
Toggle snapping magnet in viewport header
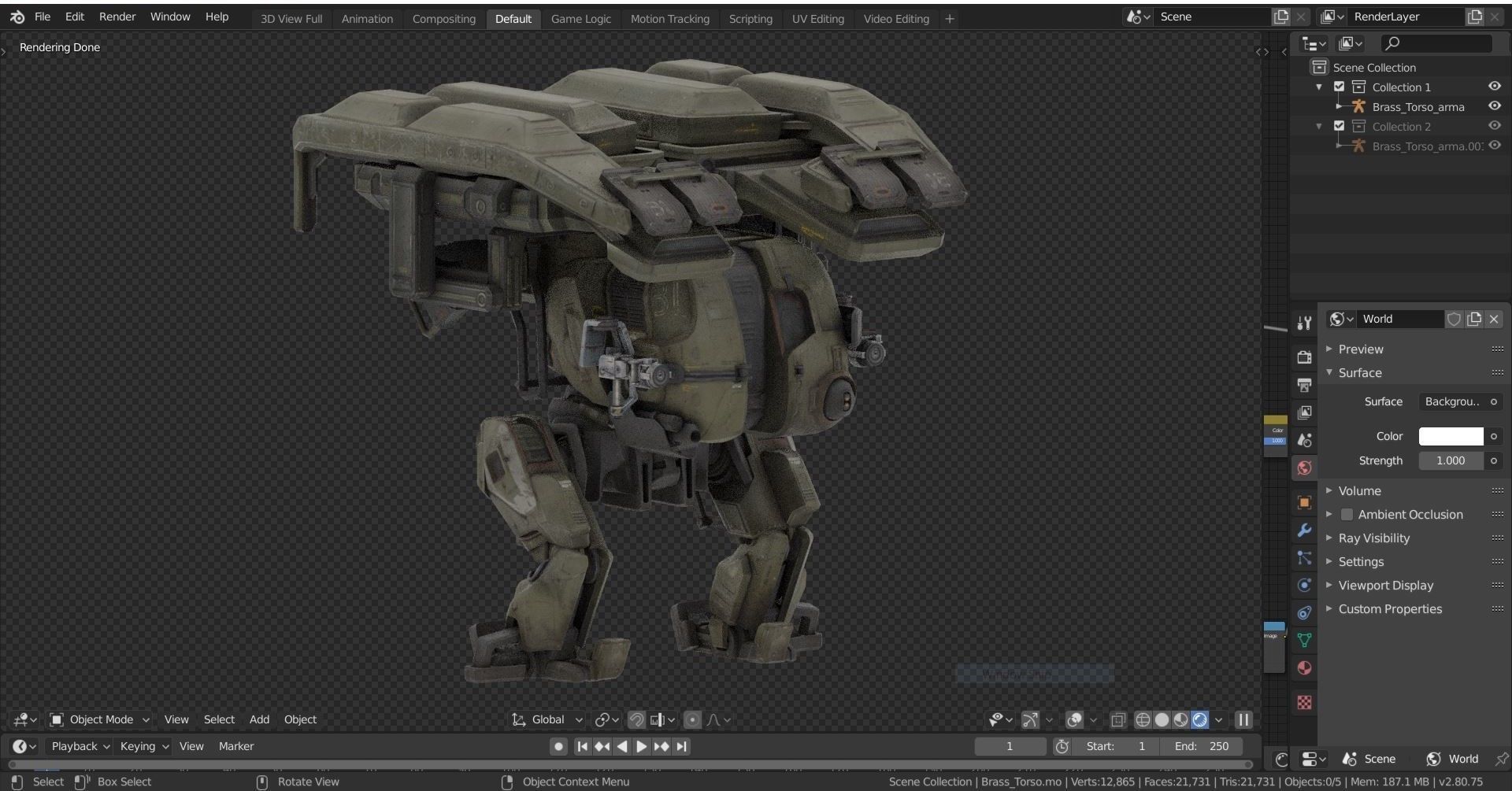636,719
